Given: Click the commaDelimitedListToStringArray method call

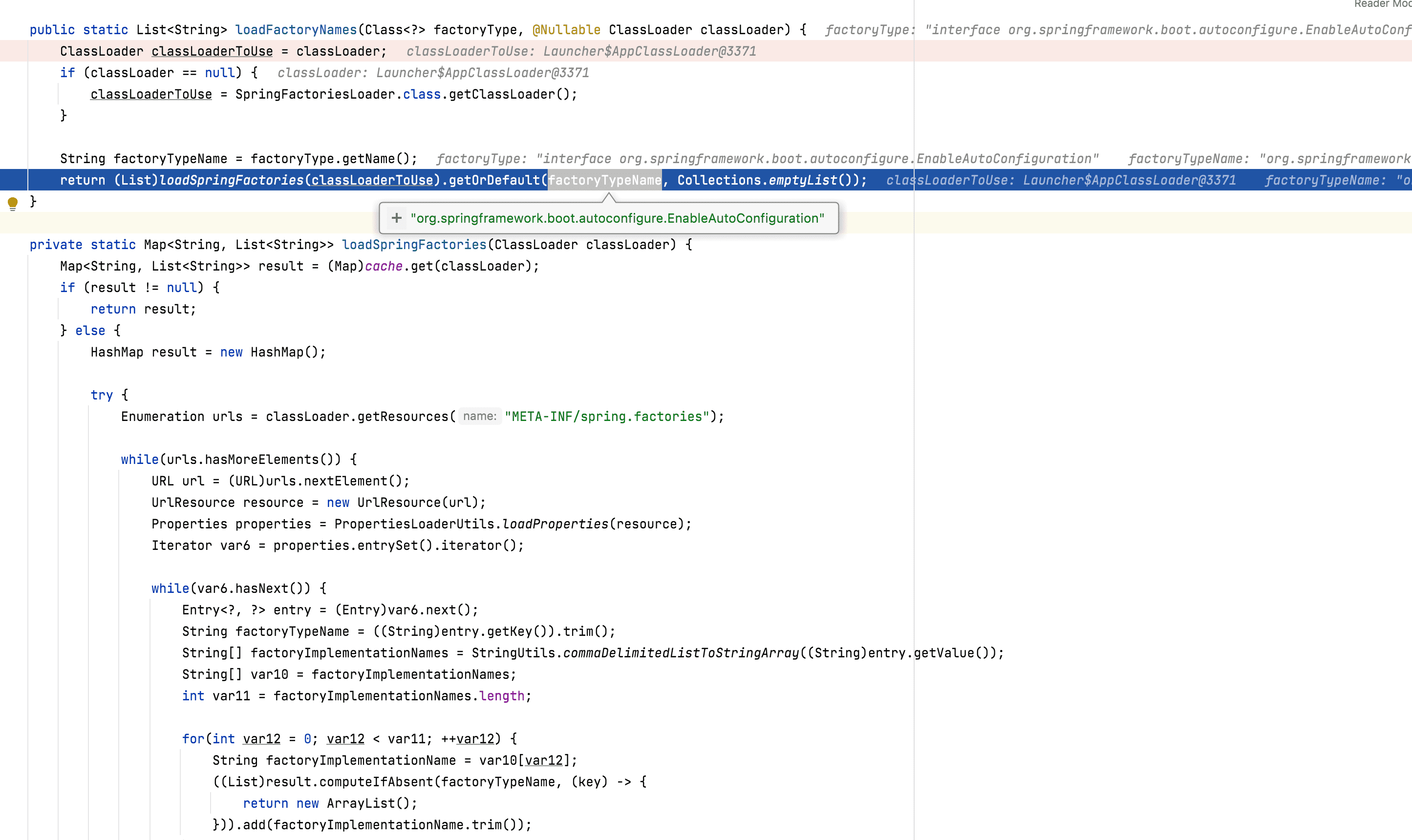Looking at the screenshot, I should click(681, 652).
